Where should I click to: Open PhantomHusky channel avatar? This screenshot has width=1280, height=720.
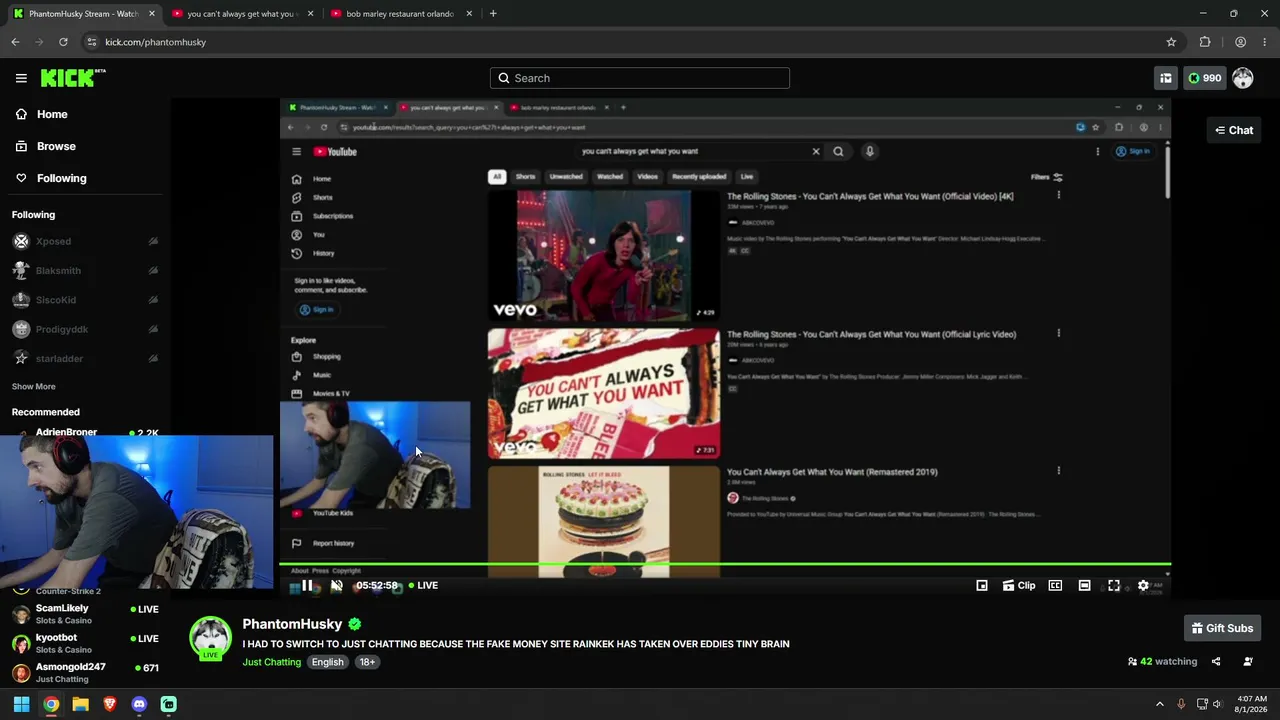coord(210,638)
